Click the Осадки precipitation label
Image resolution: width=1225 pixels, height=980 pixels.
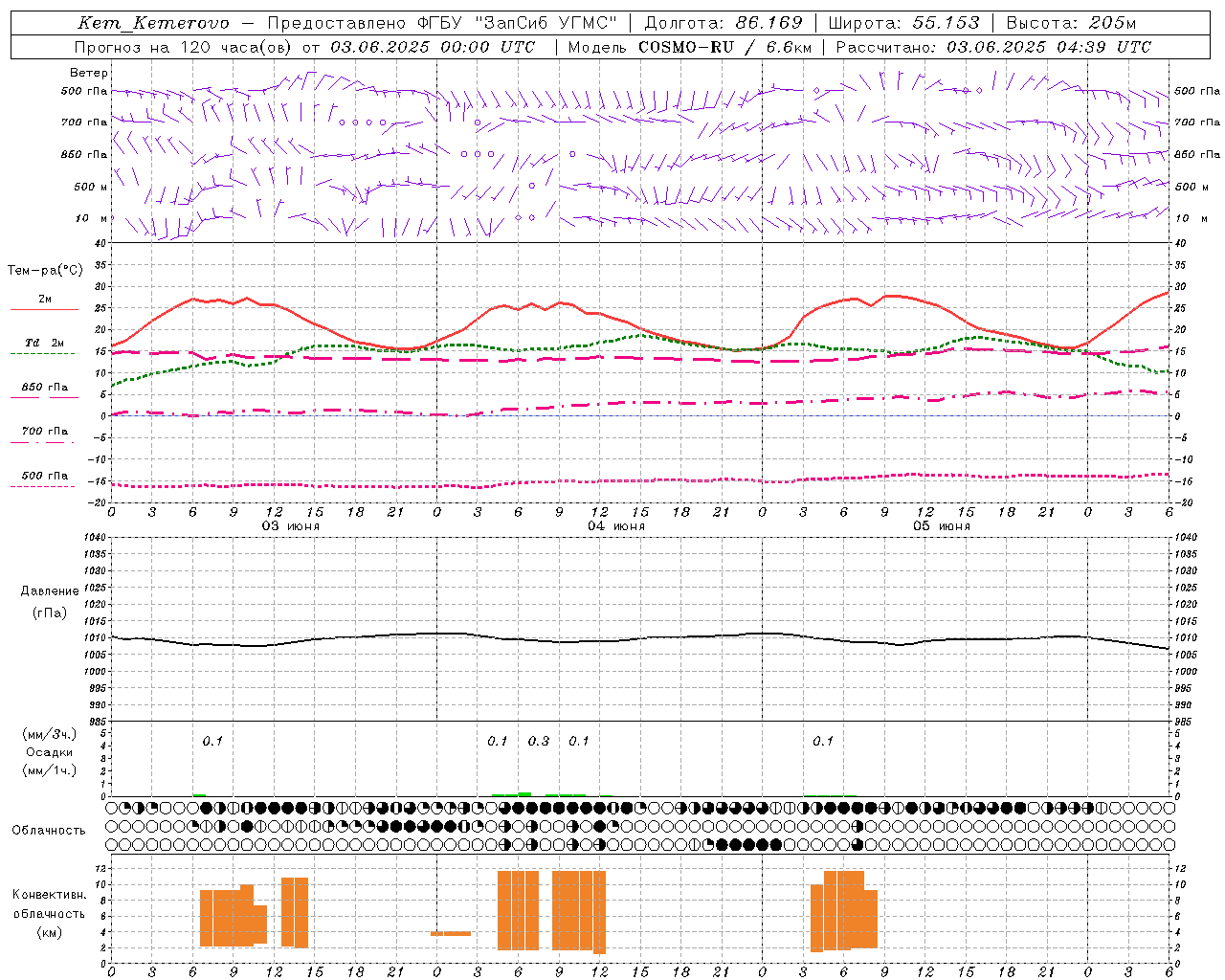pos(50,752)
